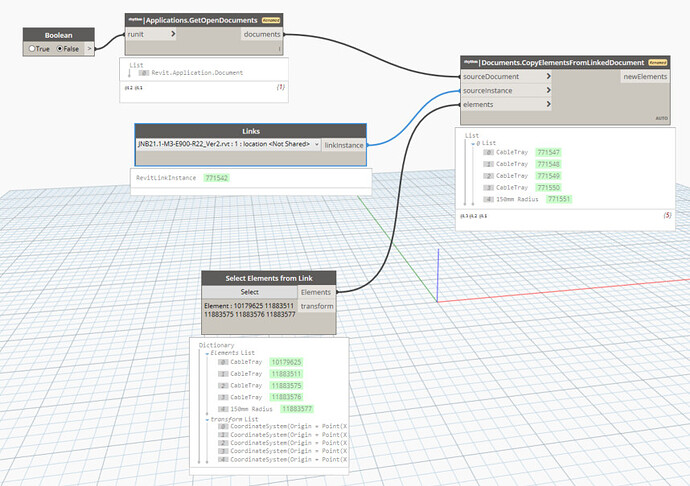Click the AUTO lacing indicator
The height and width of the screenshot is (486, 690).
[x=661, y=118]
